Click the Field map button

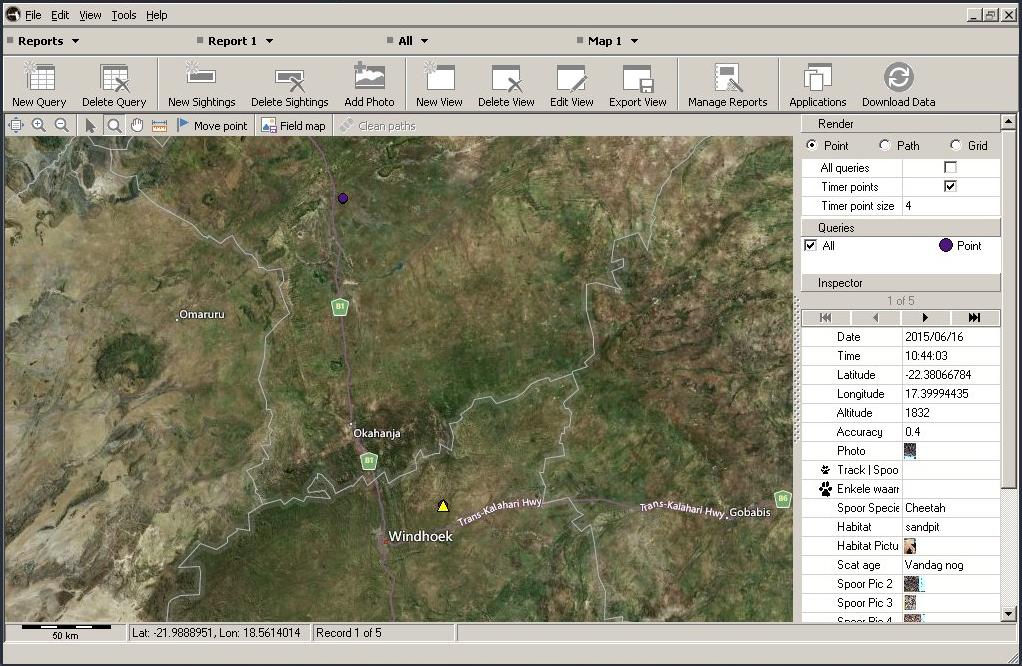[x=293, y=126]
